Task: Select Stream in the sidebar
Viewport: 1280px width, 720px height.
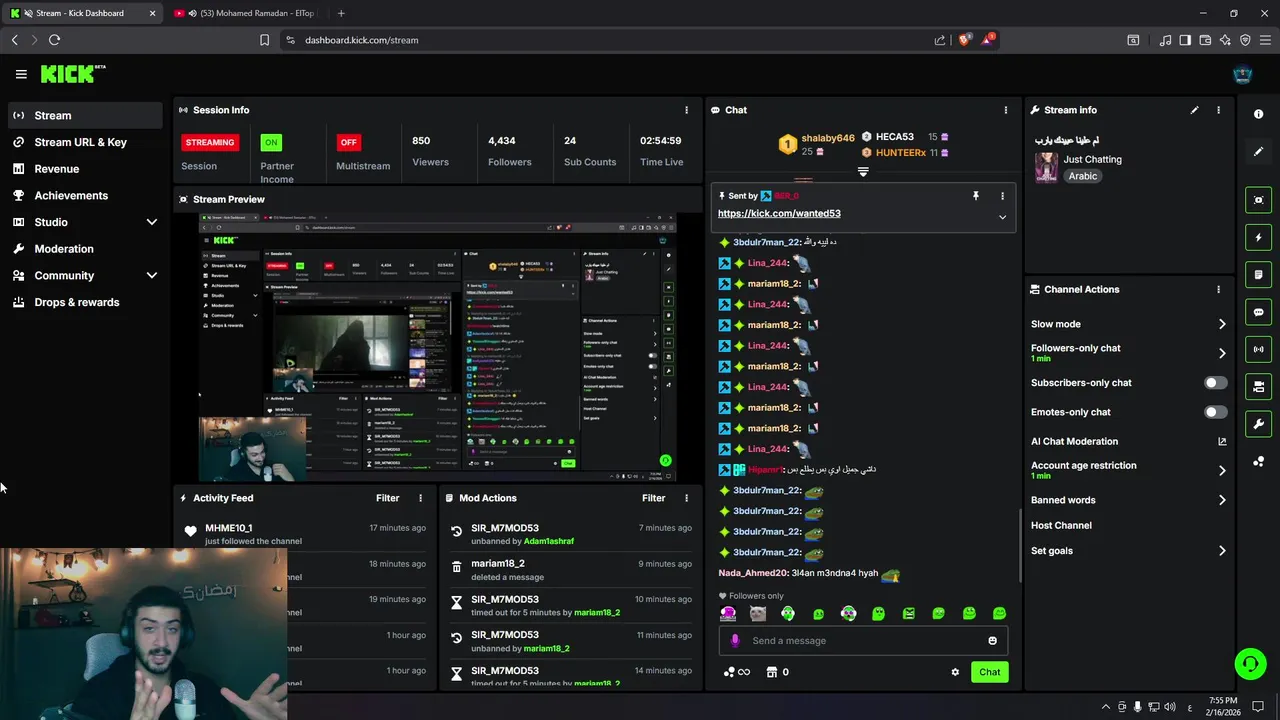Action: [x=85, y=115]
